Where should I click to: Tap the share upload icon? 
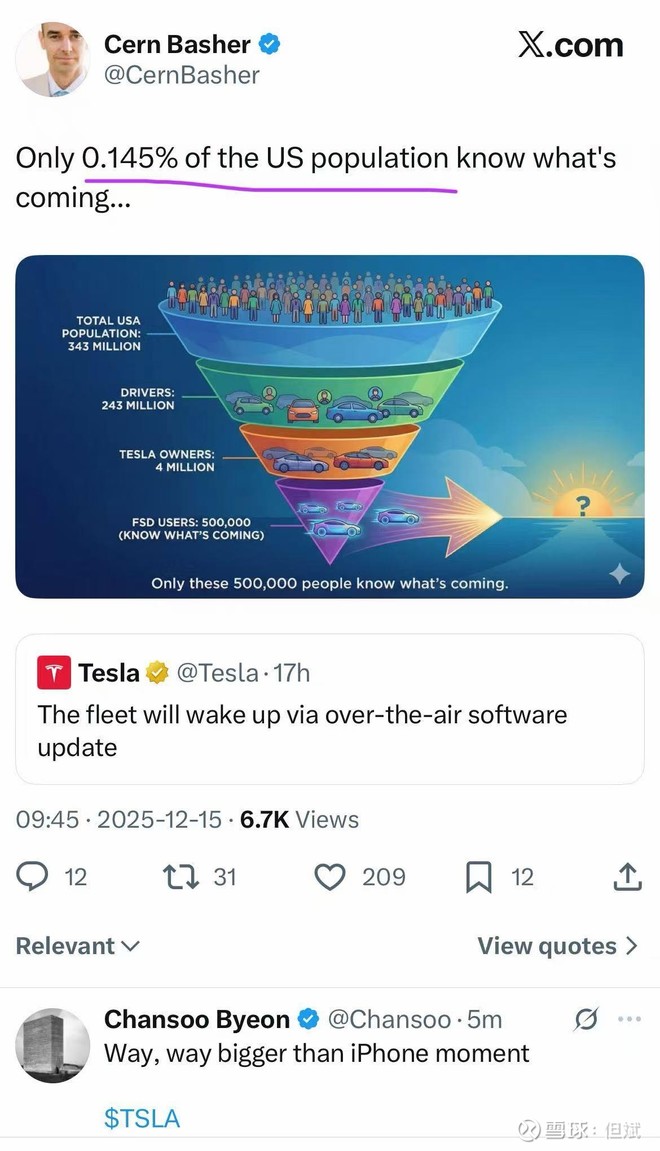click(627, 877)
